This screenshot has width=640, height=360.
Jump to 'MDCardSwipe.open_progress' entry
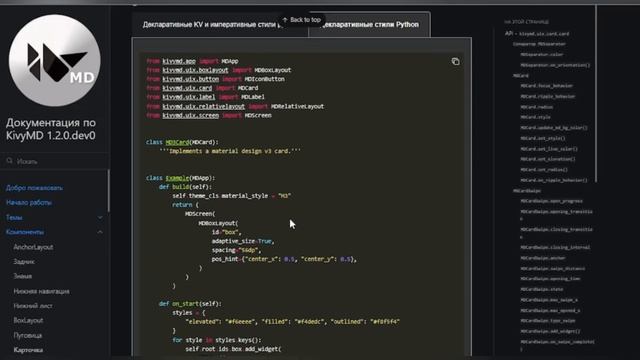pyautogui.click(x=551, y=201)
